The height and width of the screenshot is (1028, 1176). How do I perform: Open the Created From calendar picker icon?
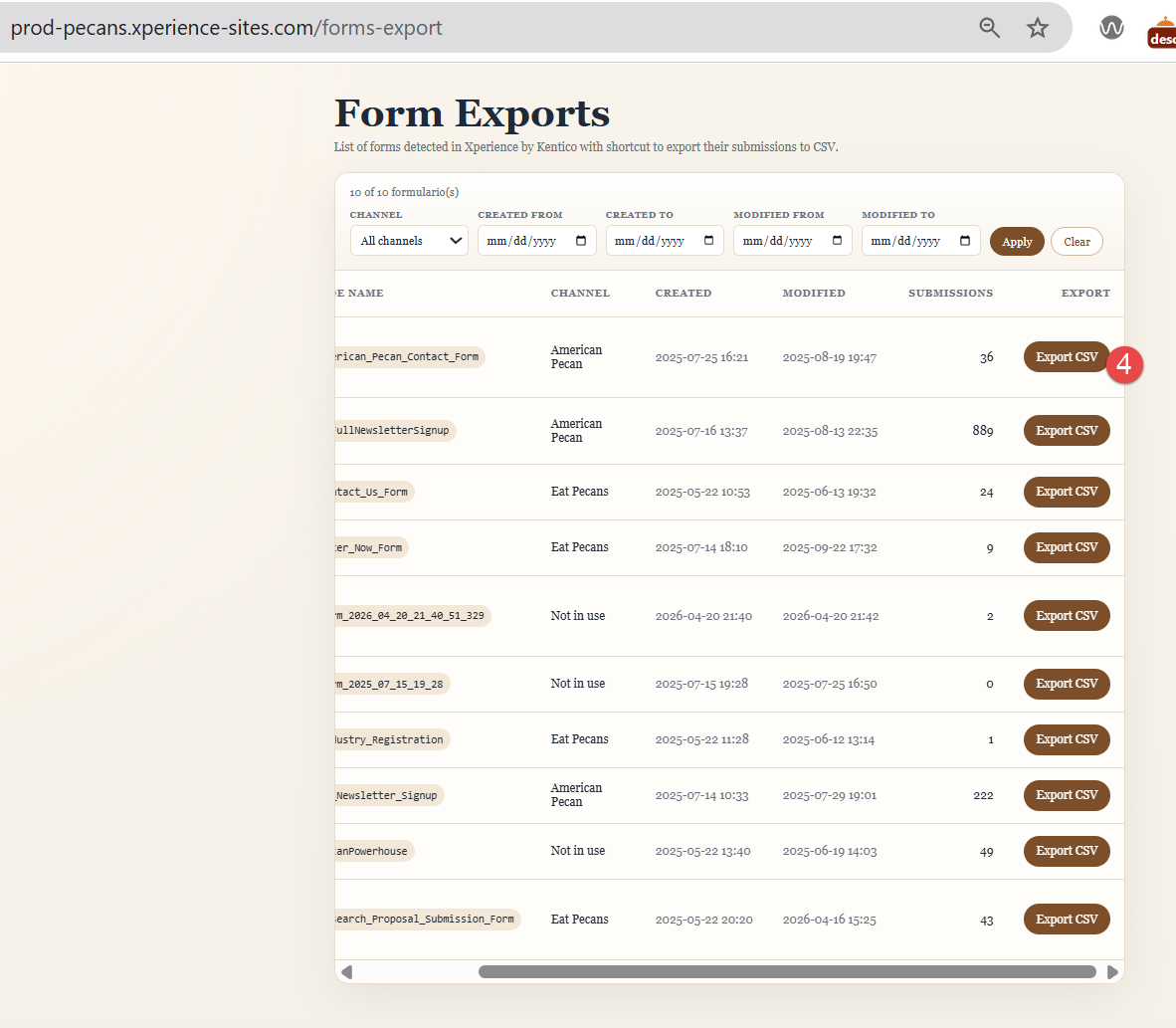point(580,241)
